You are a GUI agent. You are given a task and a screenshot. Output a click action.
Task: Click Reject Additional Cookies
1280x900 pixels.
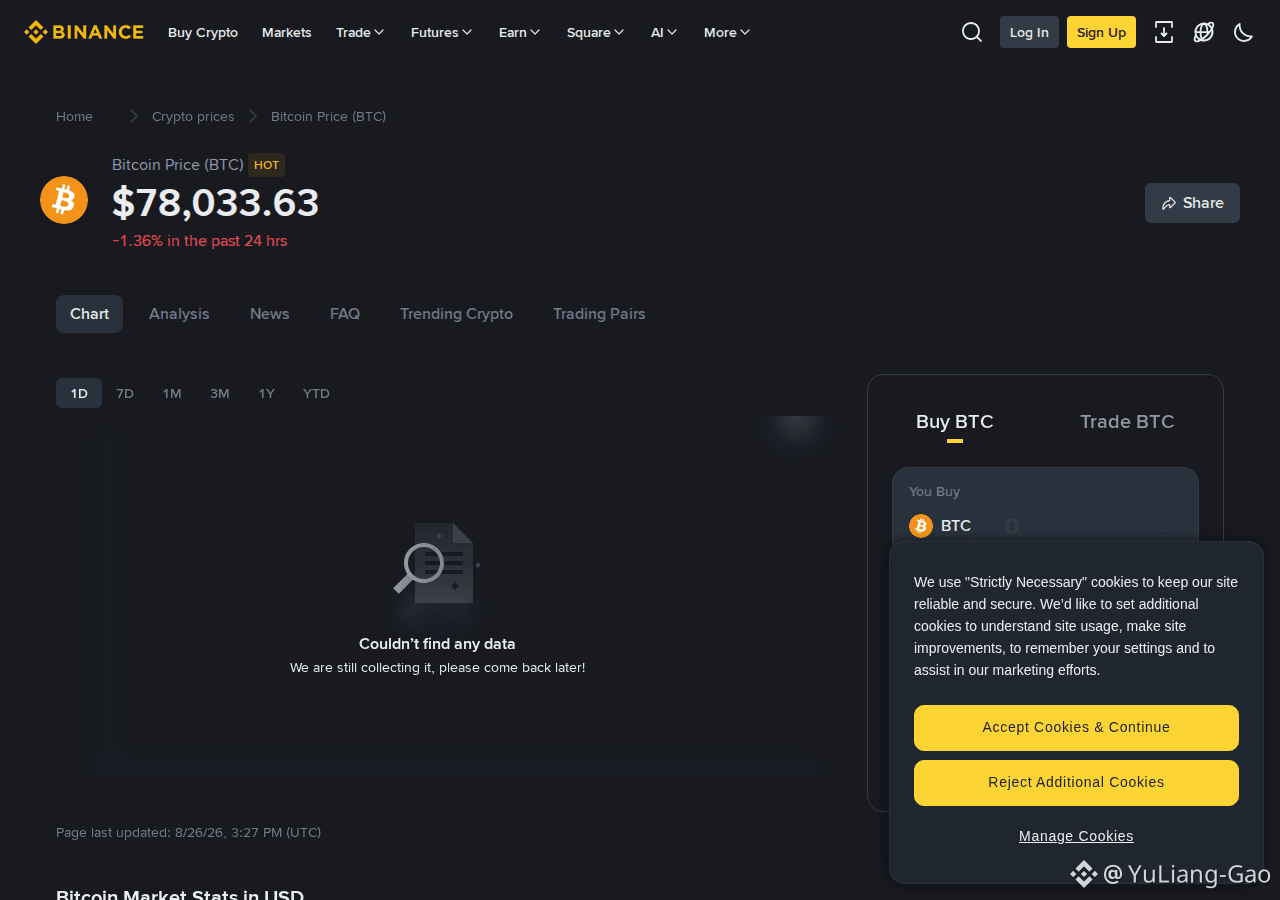1076,783
